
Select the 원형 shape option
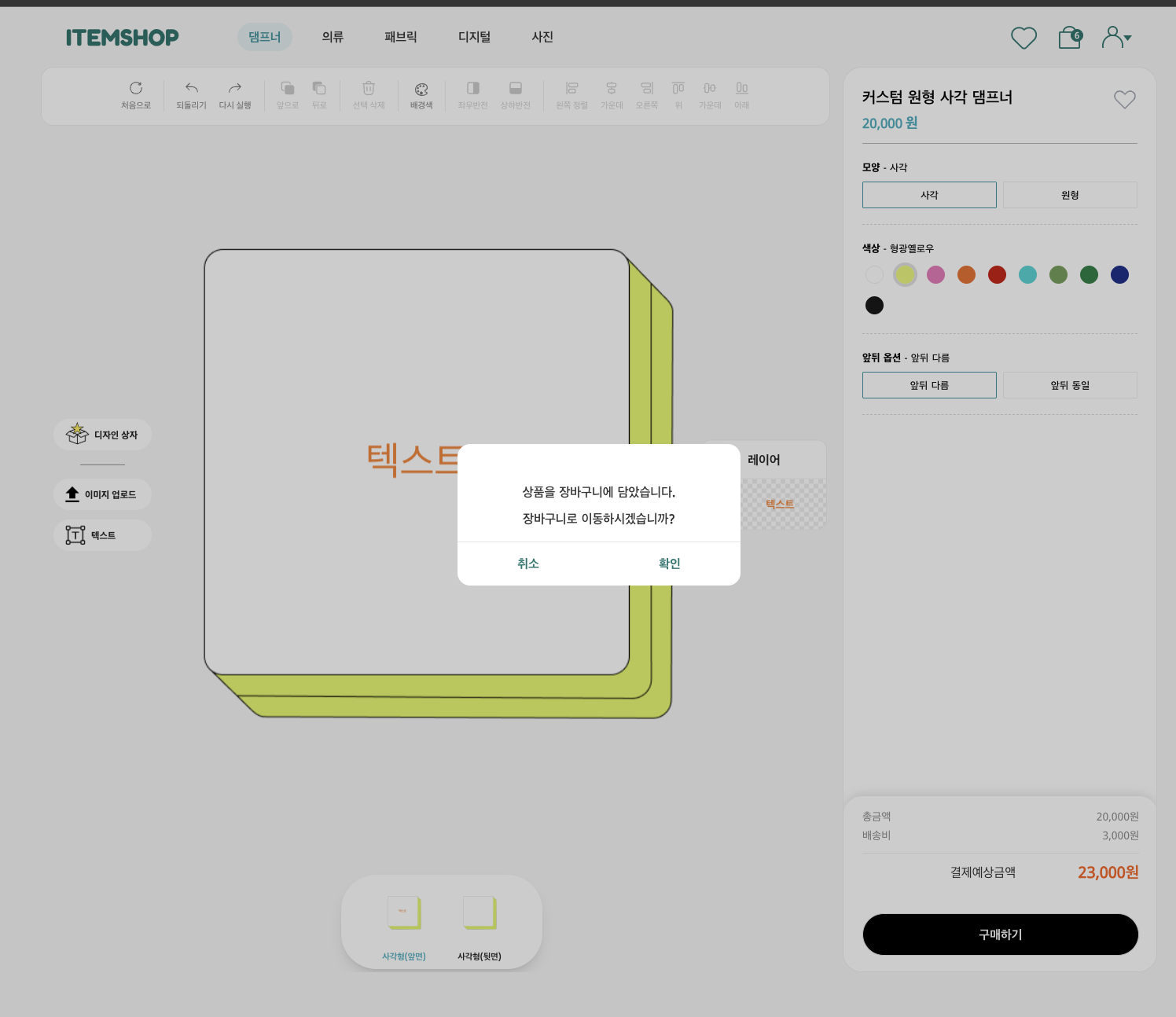pos(1069,195)
